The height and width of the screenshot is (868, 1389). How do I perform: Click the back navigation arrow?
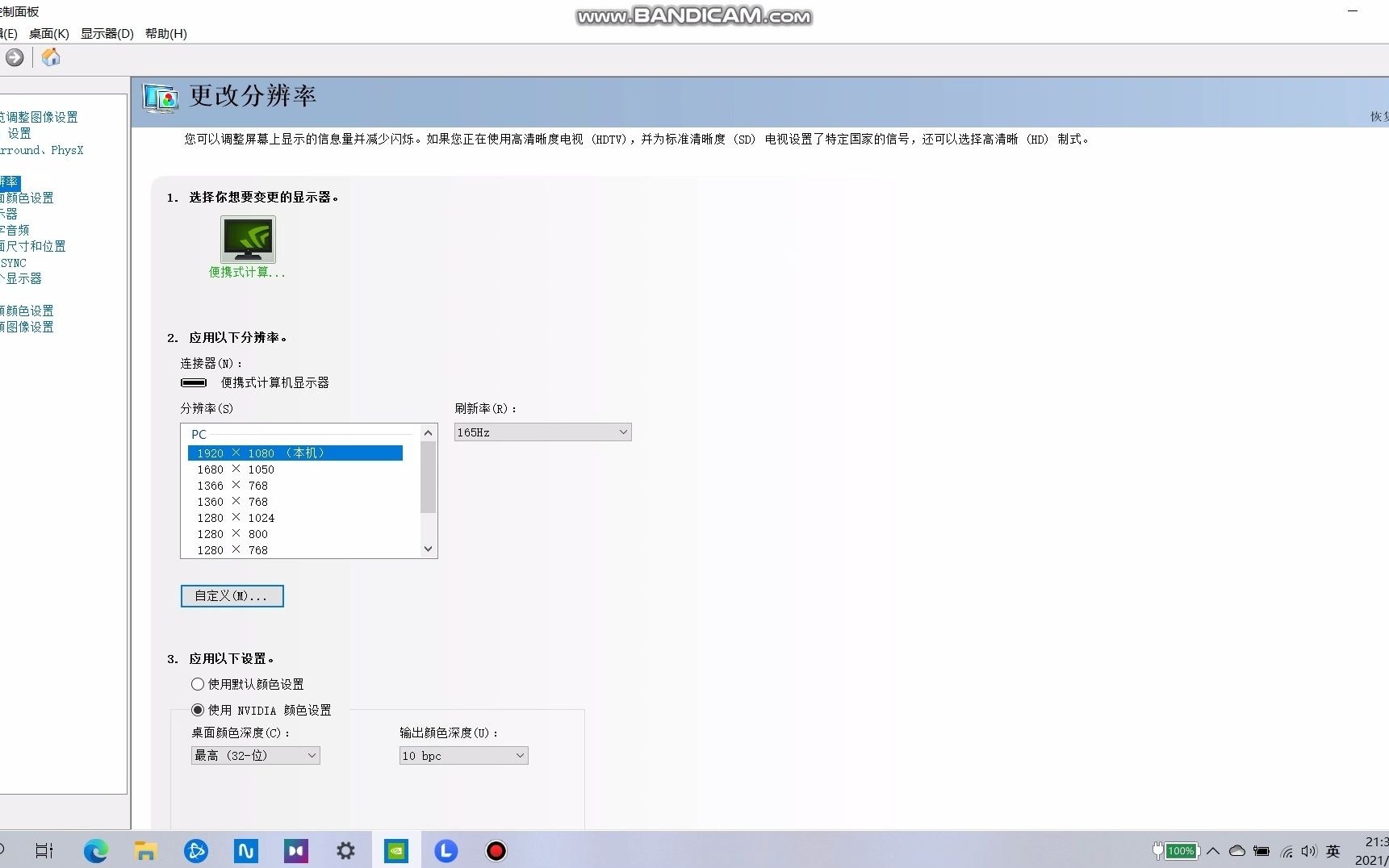coord(14,57)
